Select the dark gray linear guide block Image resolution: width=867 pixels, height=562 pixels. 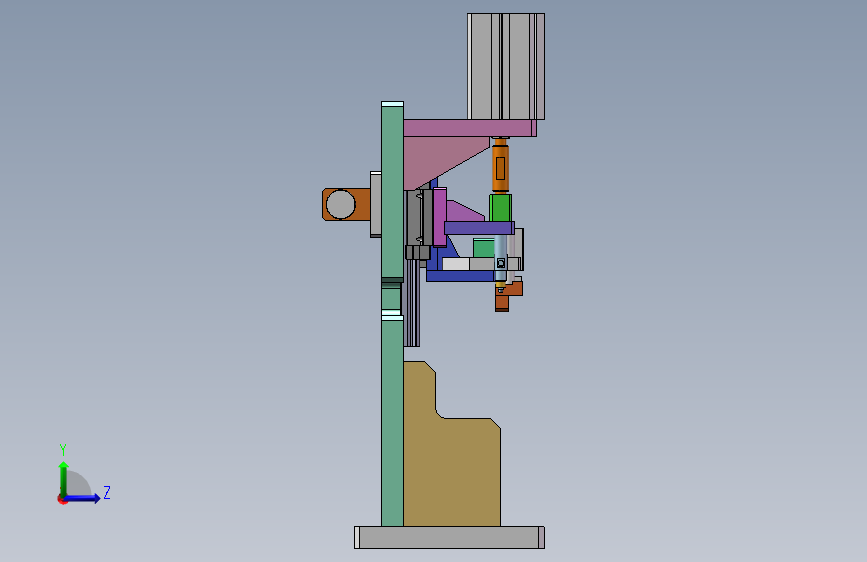419,218
